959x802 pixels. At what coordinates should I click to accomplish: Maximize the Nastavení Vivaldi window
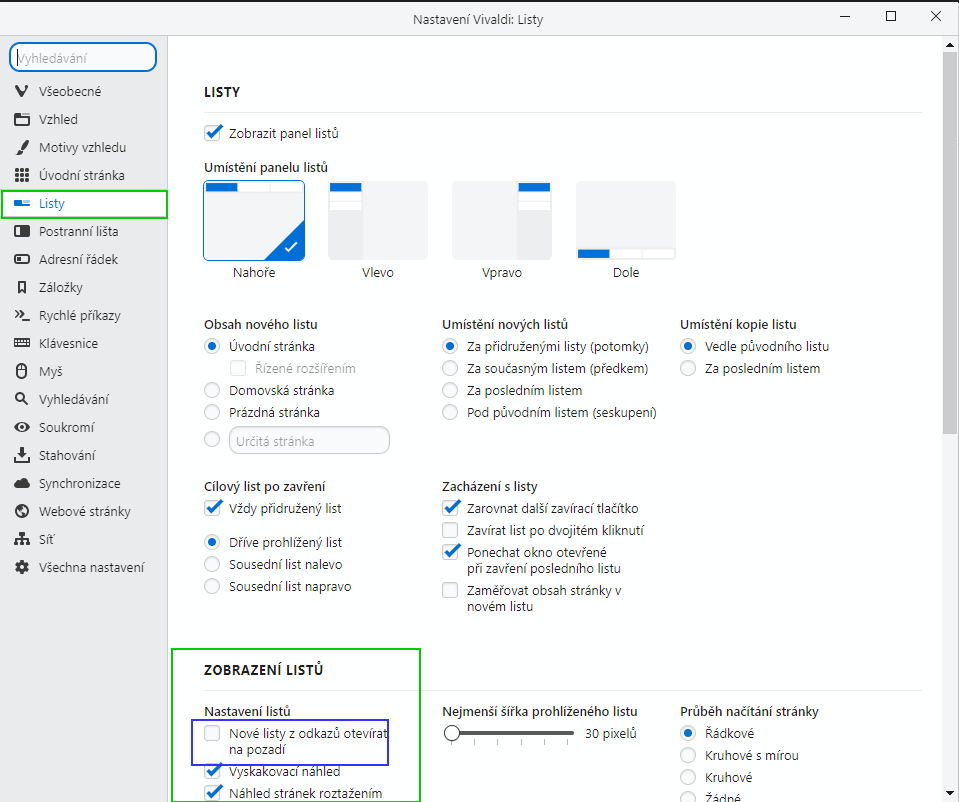click(891, 17)
